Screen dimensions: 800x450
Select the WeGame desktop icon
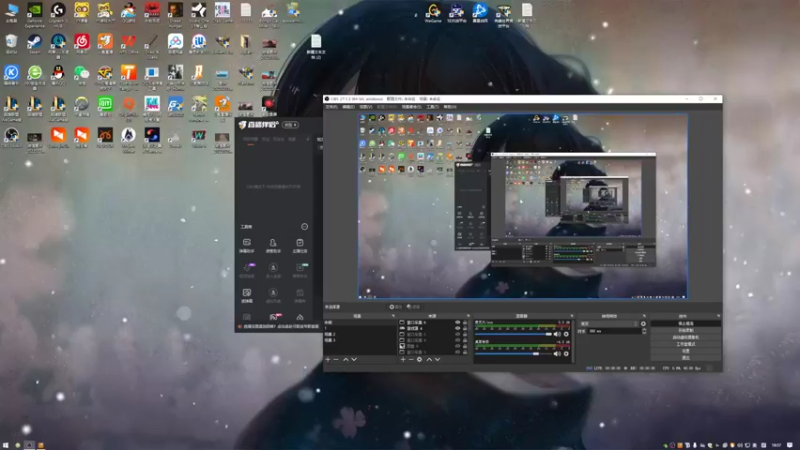coord(433,13)
